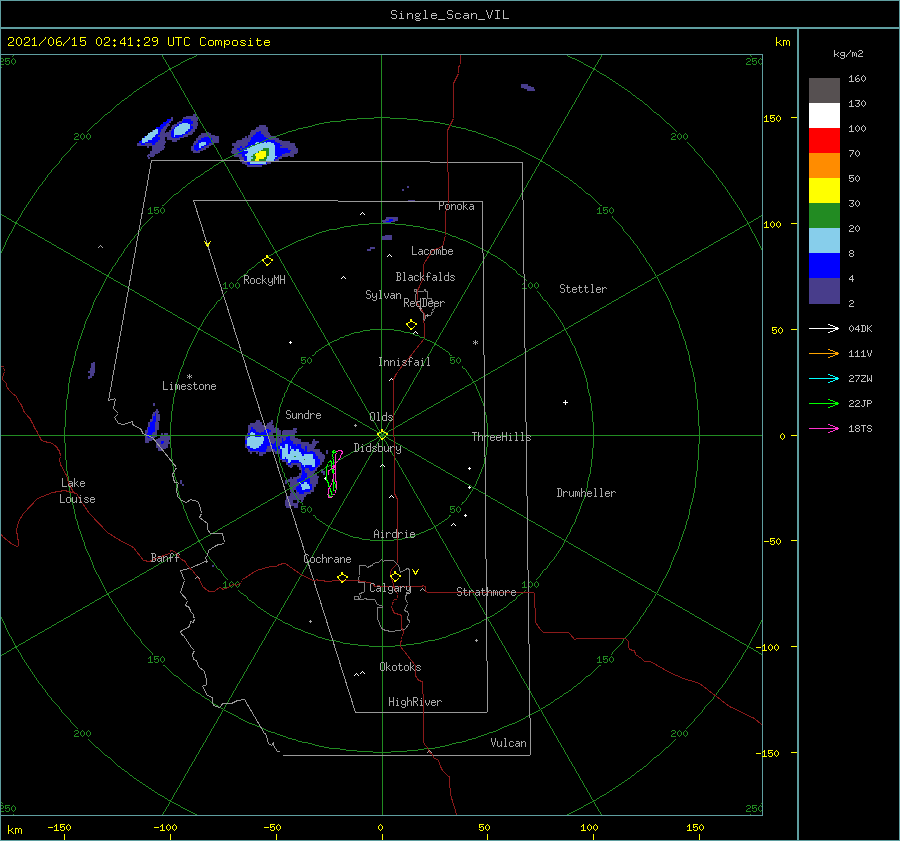Click the white 04DK arrow legend icon
This screenshot has width=900, height=841.
824,328
